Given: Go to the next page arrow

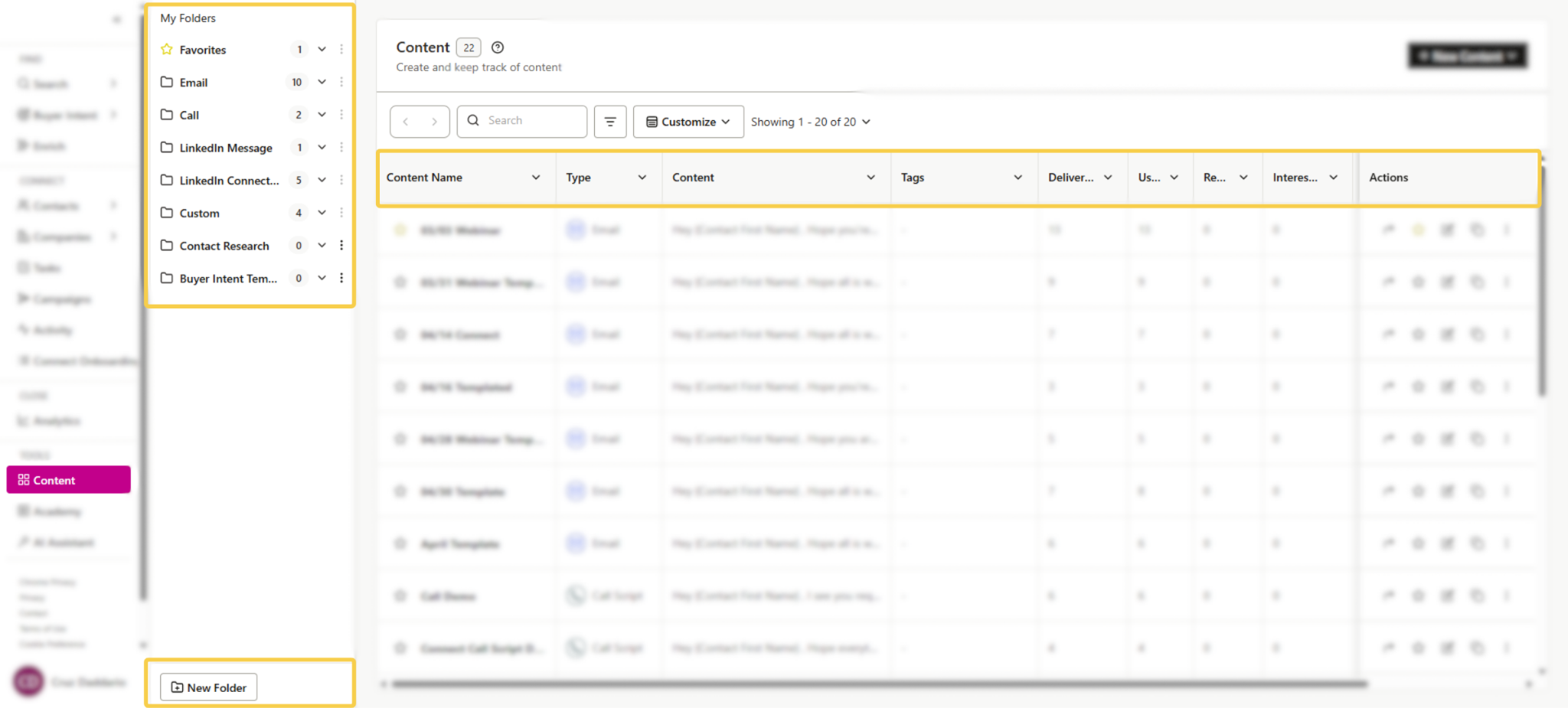Looking at the screenshot, I should click(x=434, y=122).
